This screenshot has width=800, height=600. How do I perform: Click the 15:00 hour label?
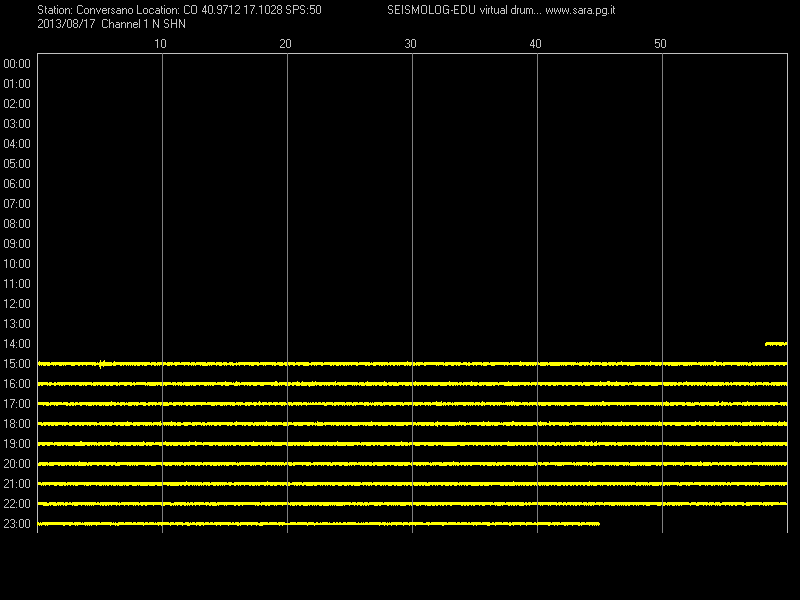[x=17, y=364]
